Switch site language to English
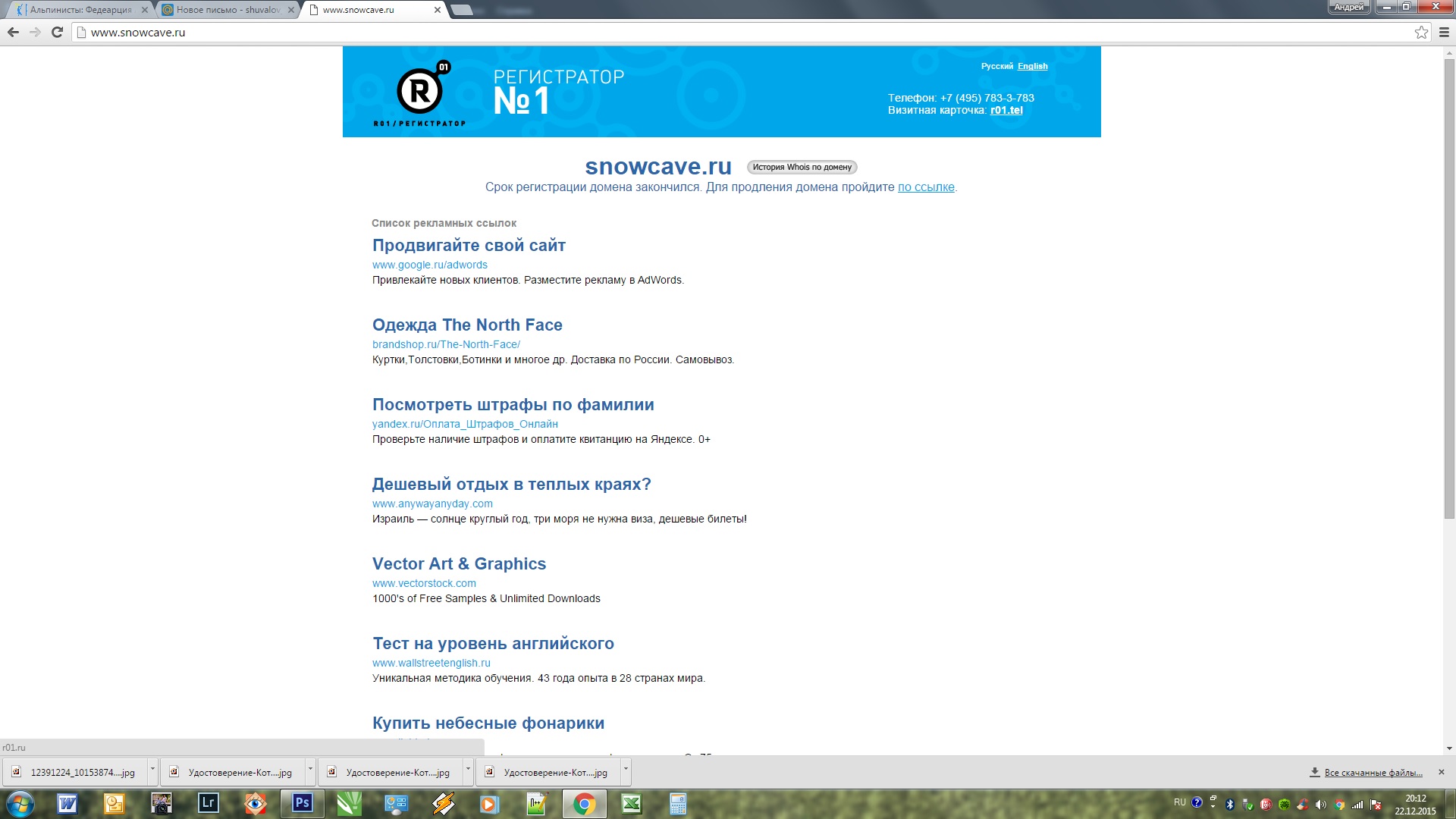 pyautogui.click(x=1032, y=66)
